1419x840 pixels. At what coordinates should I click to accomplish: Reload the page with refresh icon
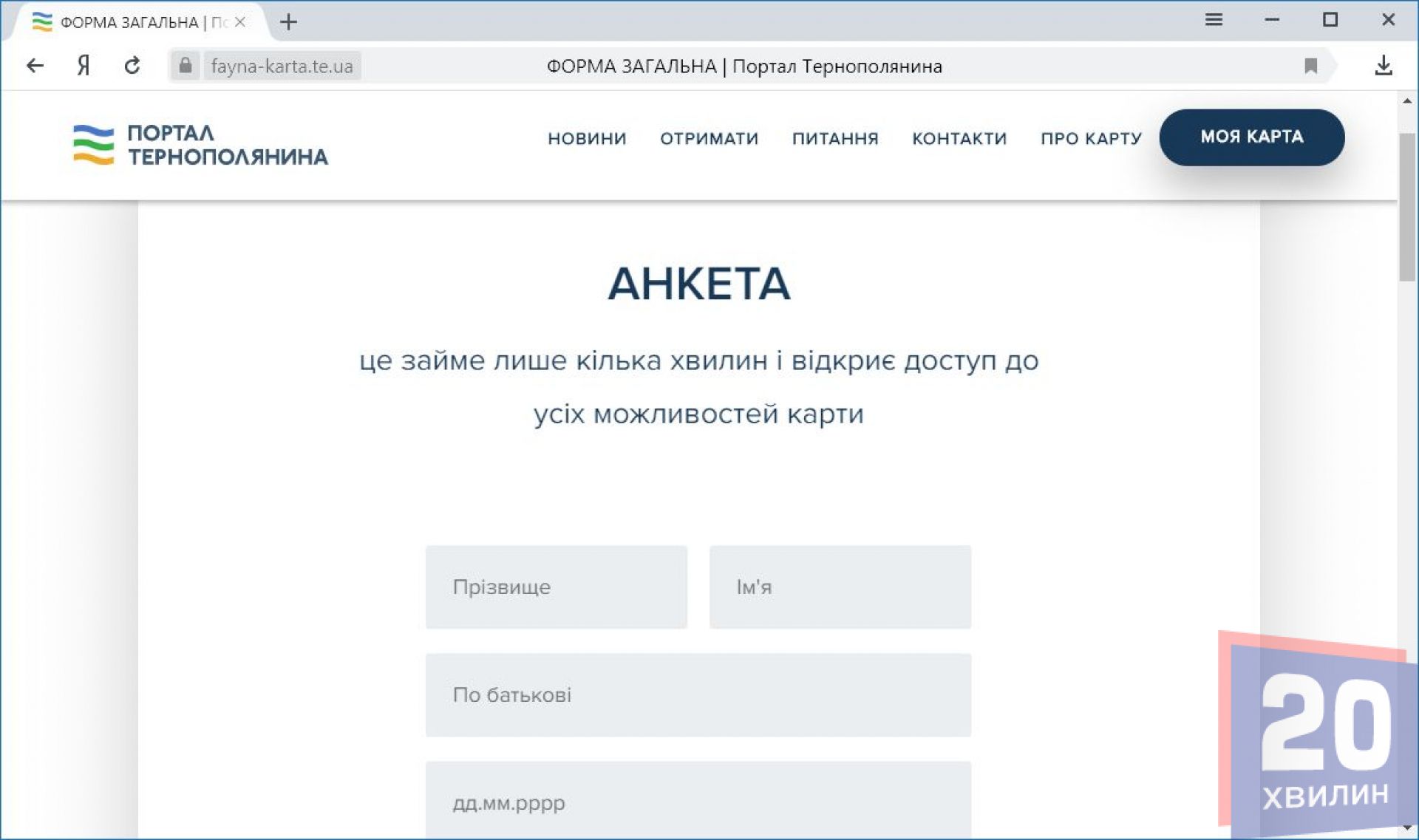click(x=132, y=66)
